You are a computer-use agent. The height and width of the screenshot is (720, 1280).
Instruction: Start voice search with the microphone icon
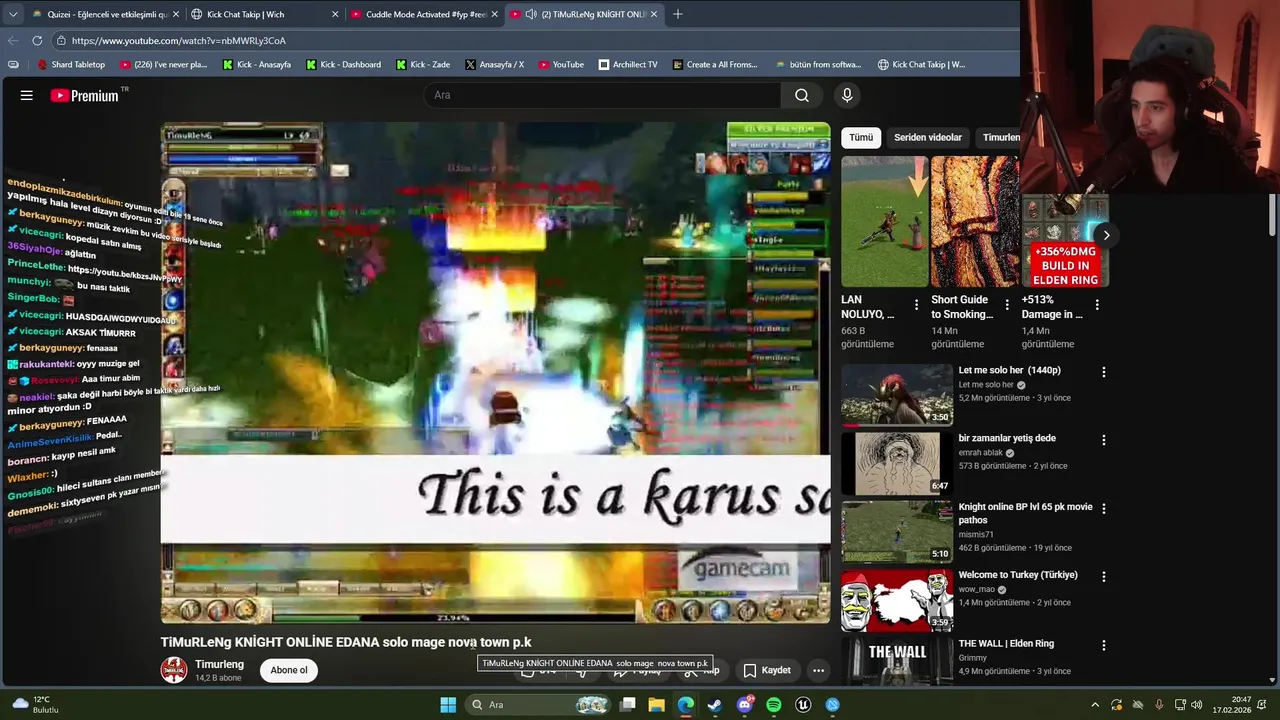click(x=847, y=95)
